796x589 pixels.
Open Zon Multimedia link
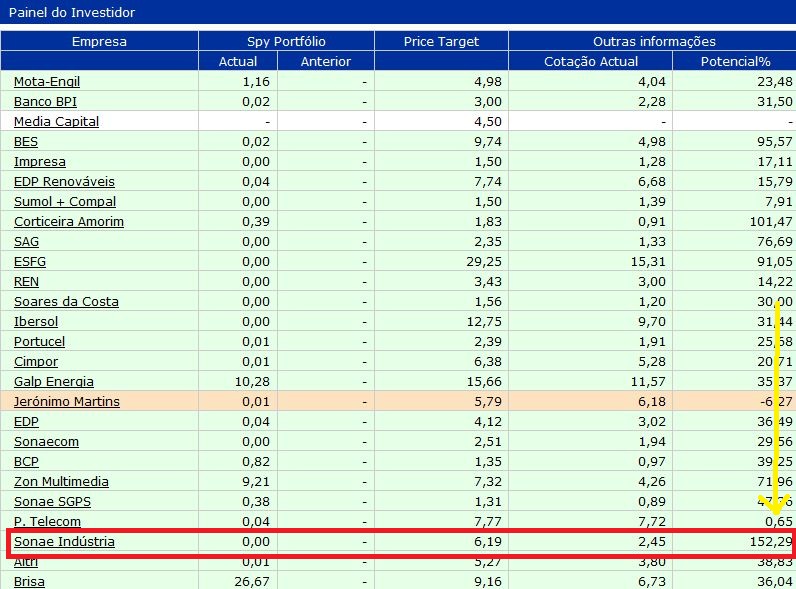pyautogui.click(x=61, y=481)
